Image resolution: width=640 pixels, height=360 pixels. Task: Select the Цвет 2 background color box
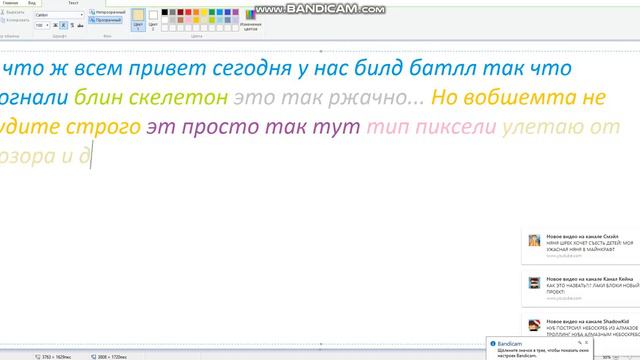(153, 20)
